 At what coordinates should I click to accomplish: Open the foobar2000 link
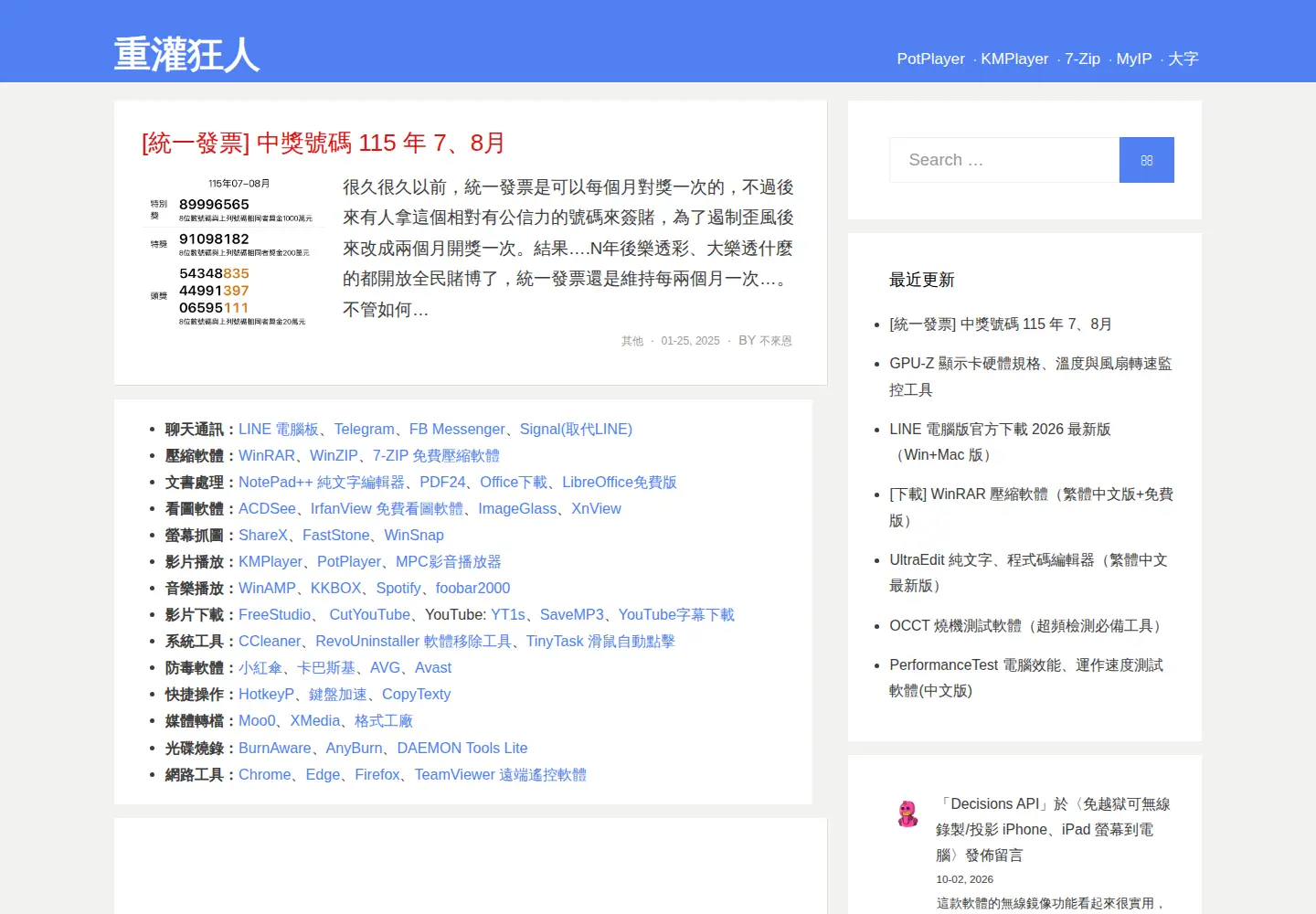[472, 588]
